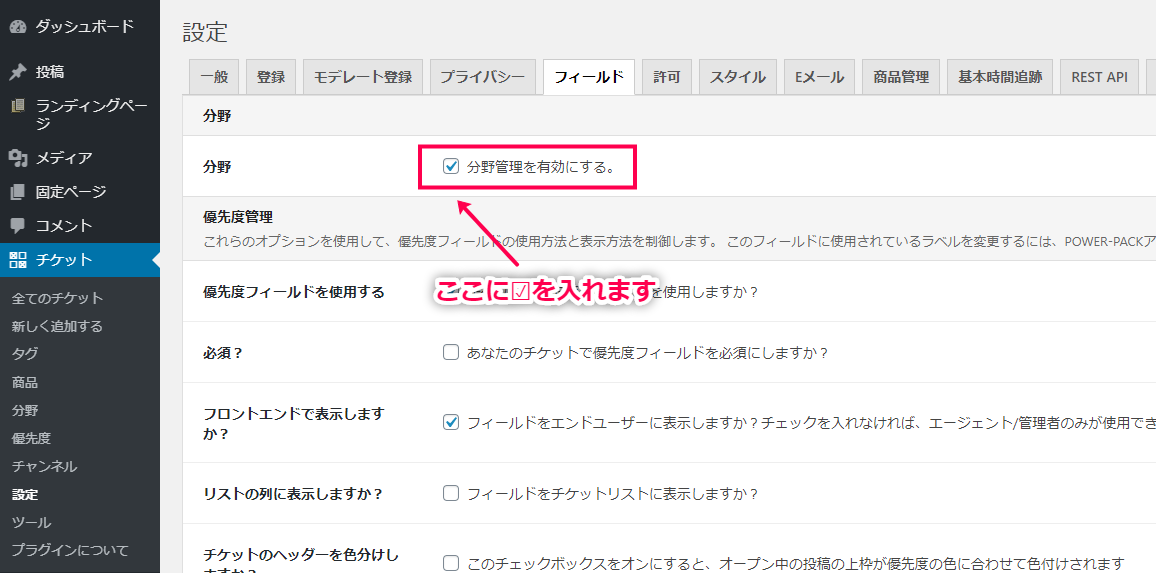Screen dimensions: 1156x573
Task: Open the 商品 submenu link
Action: pos(25,382)
